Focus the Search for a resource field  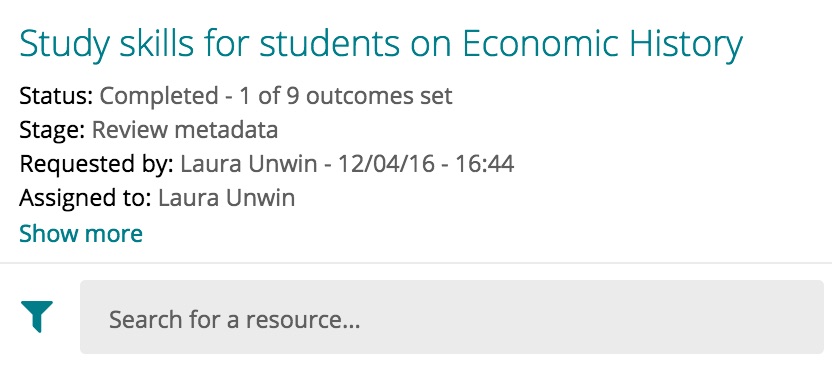pos(452,317)
